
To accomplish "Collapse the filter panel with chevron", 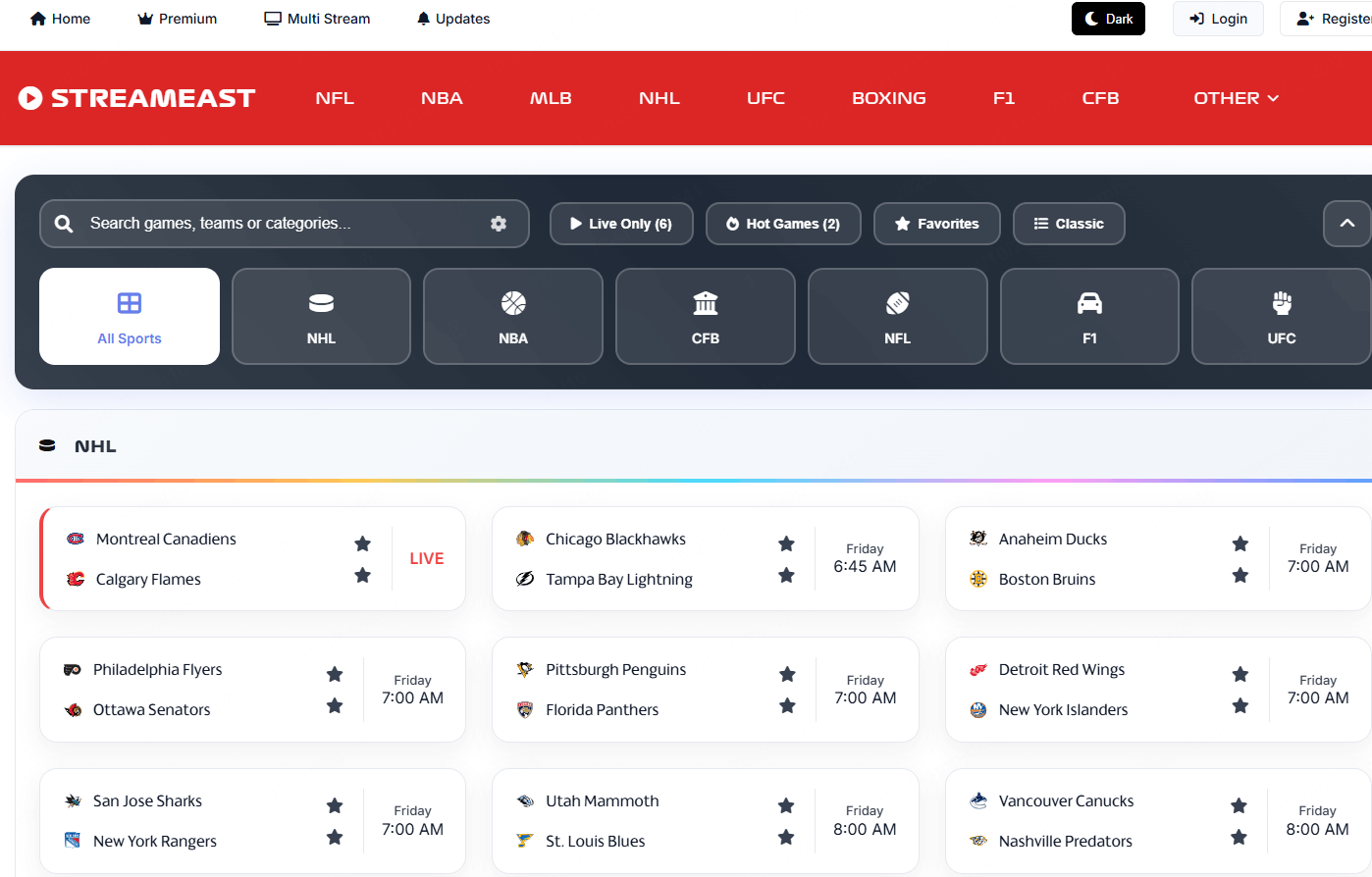I will [1346, 224].
